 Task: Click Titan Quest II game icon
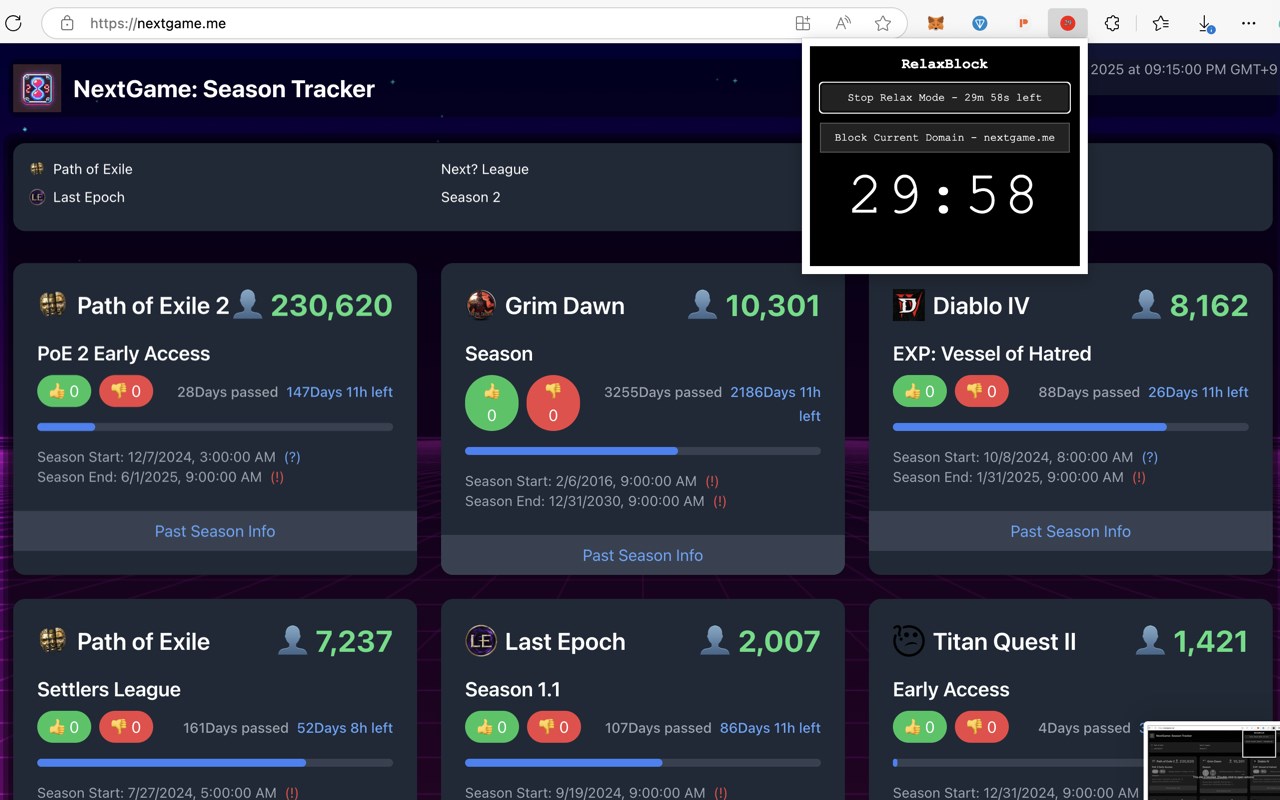pyautogui.click(x=908, y=641)
